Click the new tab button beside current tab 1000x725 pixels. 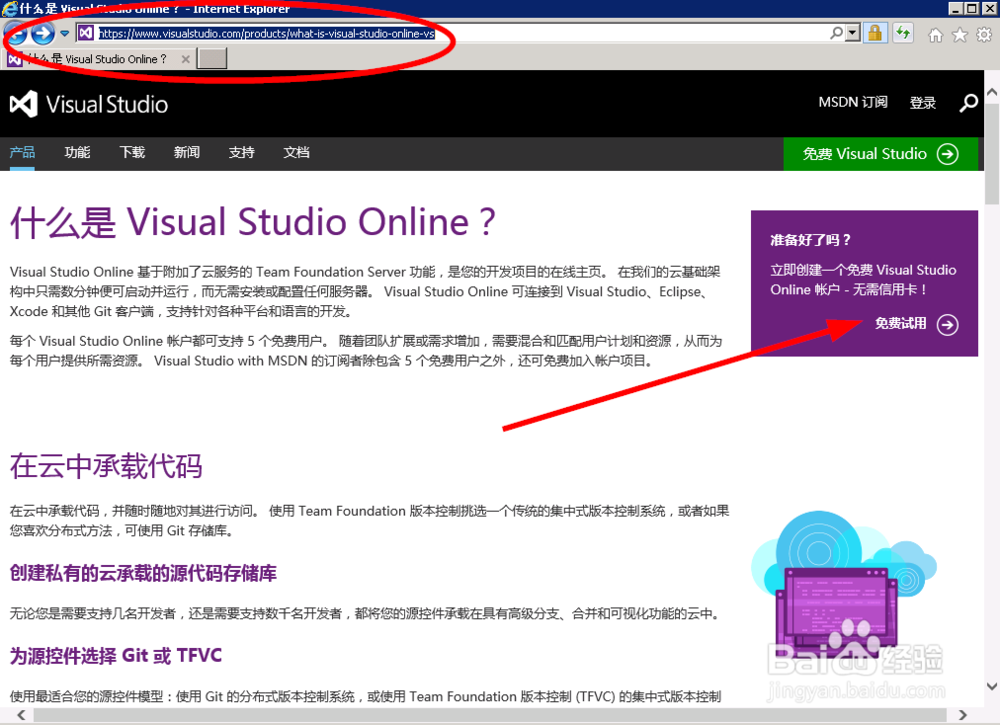coord(212,58)
